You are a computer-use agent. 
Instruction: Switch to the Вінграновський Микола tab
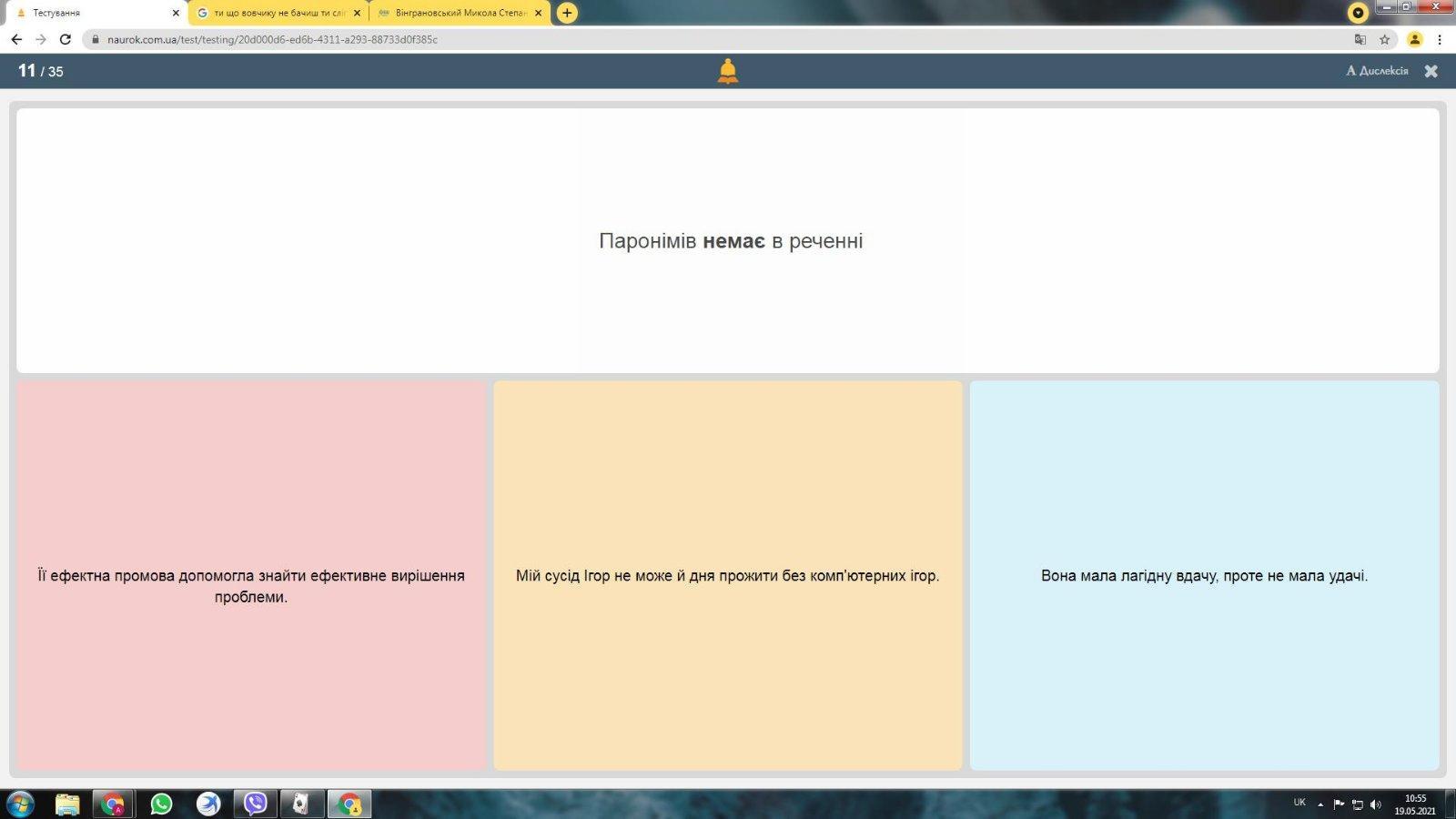[x=460, y=13]
